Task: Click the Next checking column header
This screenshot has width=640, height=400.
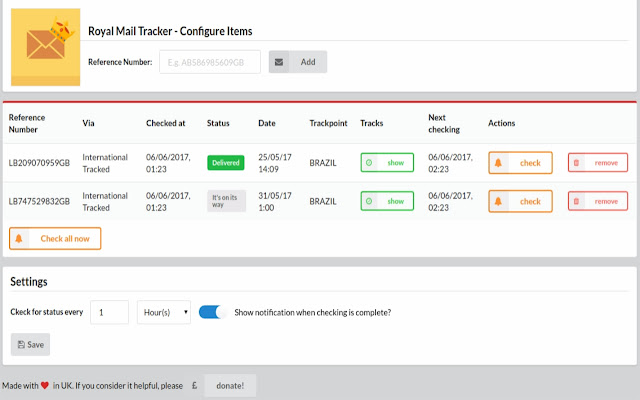Action: pos(444,123)
